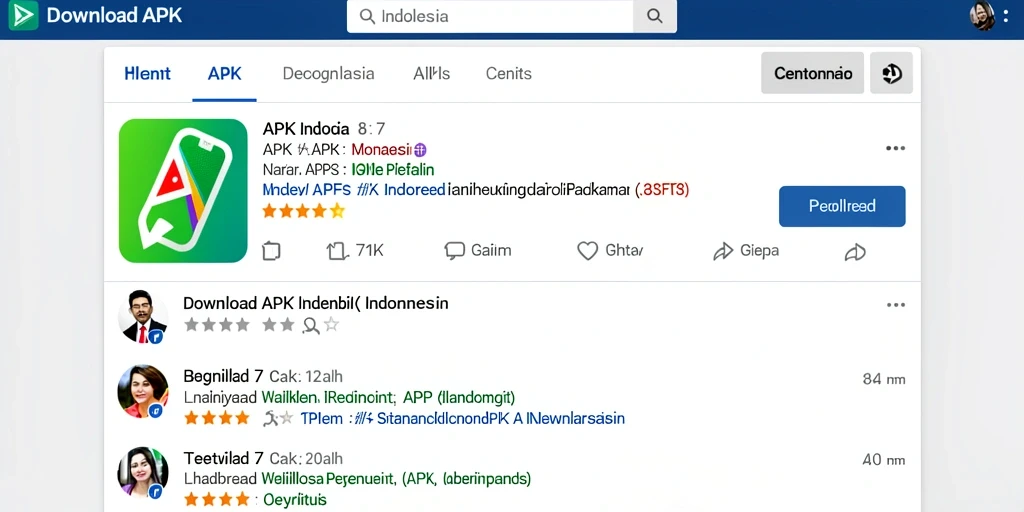Open the Wailklen IRedinoint APP link
This screenshot has width=1024, height=512.
point(388,397)
